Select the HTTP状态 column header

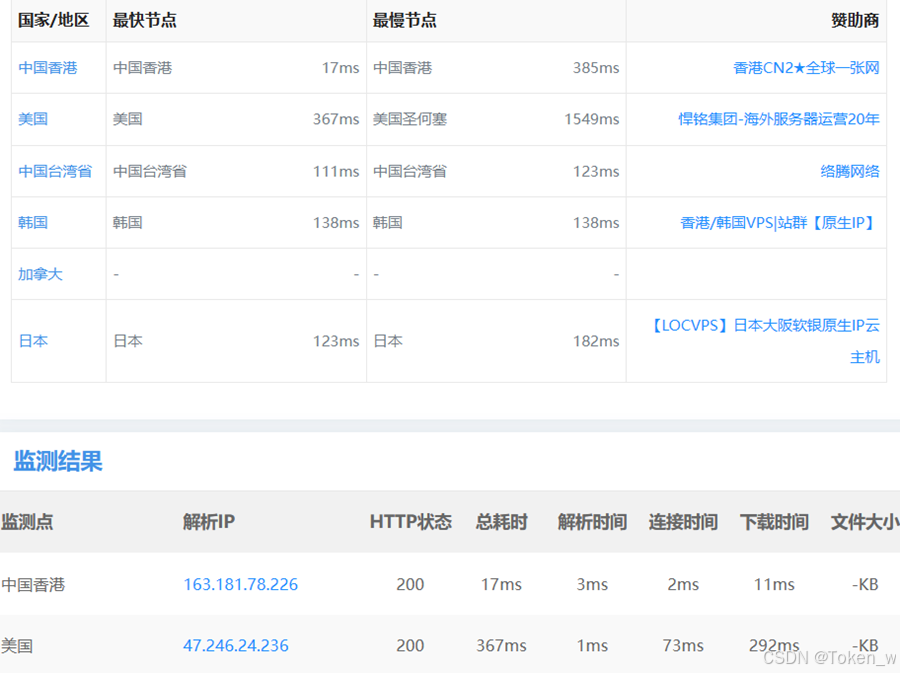(411, 522)
